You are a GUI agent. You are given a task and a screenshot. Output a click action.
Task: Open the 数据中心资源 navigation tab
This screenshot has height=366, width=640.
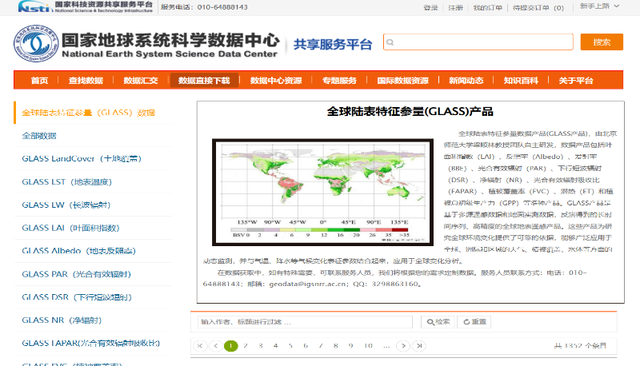[276, 80]
